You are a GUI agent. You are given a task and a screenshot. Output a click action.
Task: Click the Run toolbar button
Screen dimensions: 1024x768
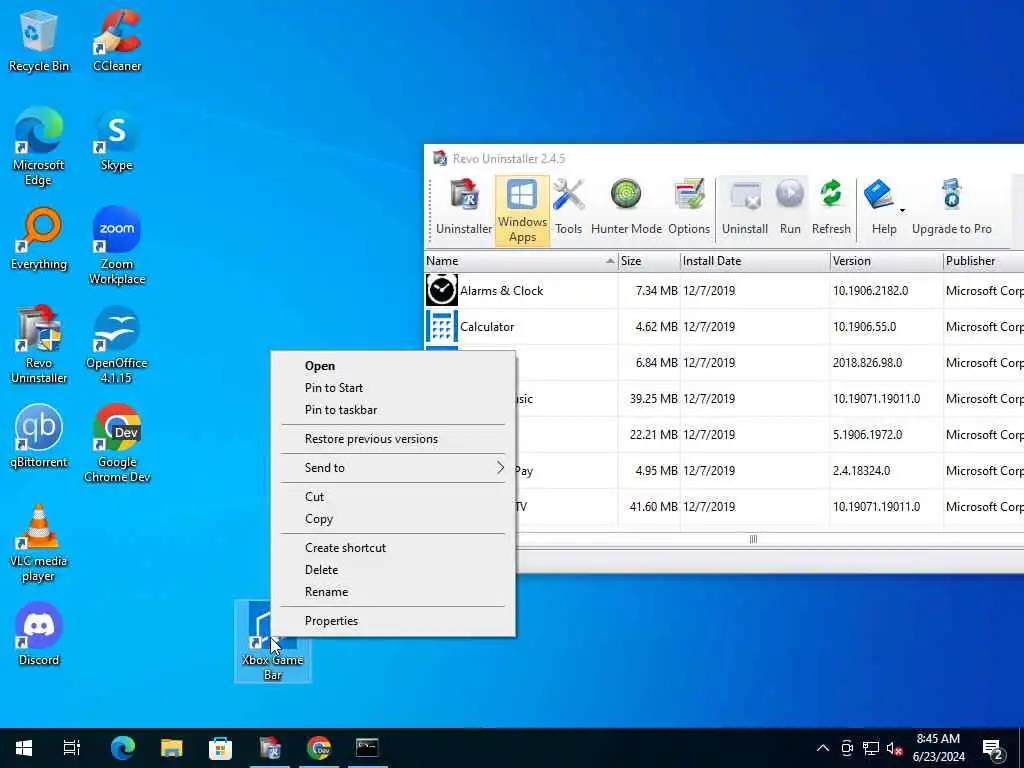790,208
